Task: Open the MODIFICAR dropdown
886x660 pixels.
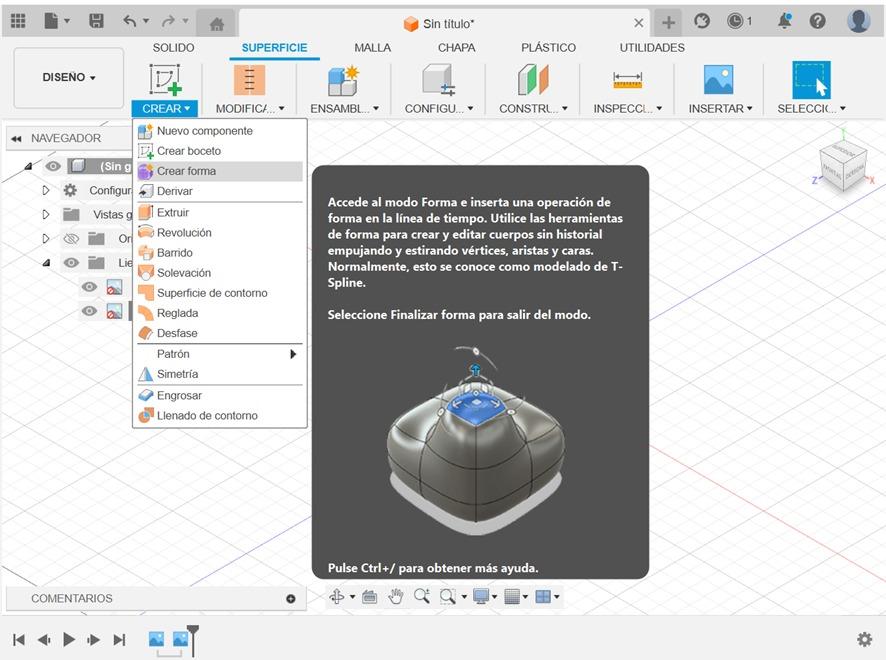Action: (250, 108)
